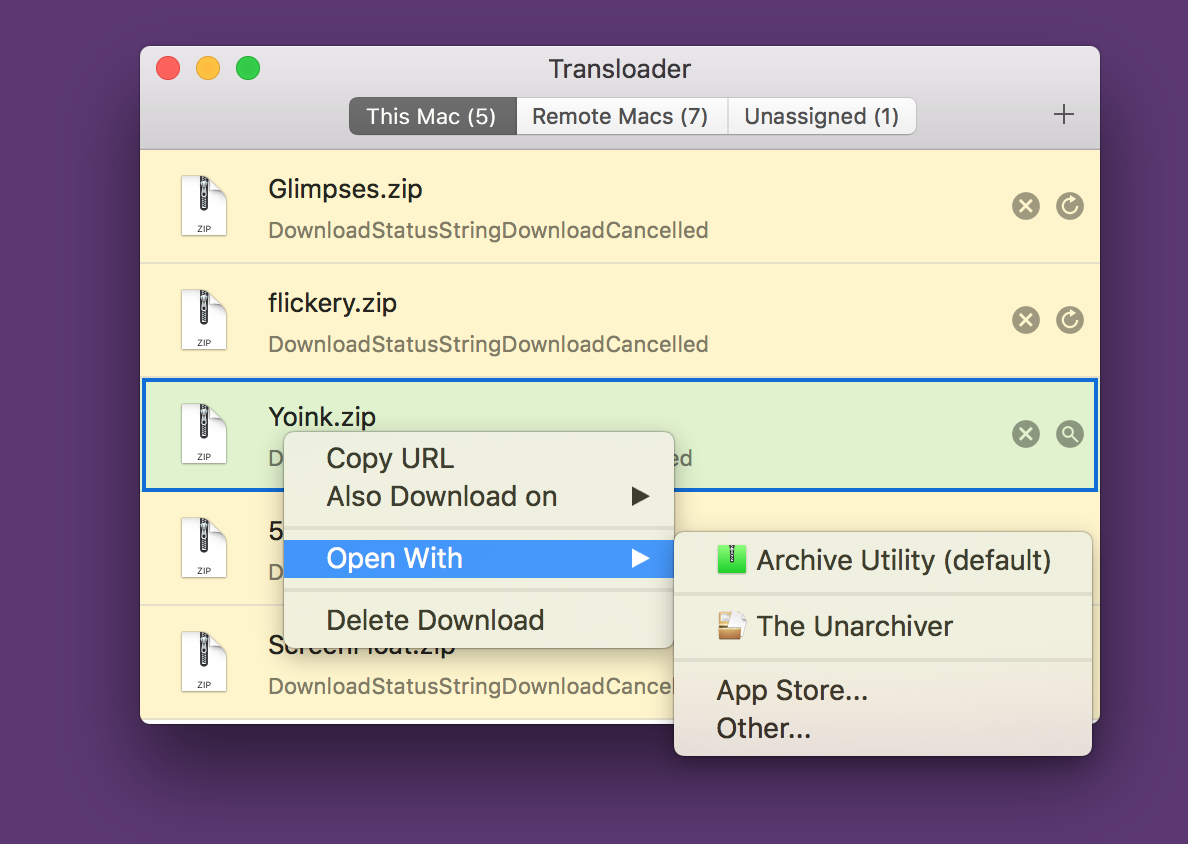Cancel the Glimpses.zip download with X icon
1188x844 pixels.
point(1026,206)
